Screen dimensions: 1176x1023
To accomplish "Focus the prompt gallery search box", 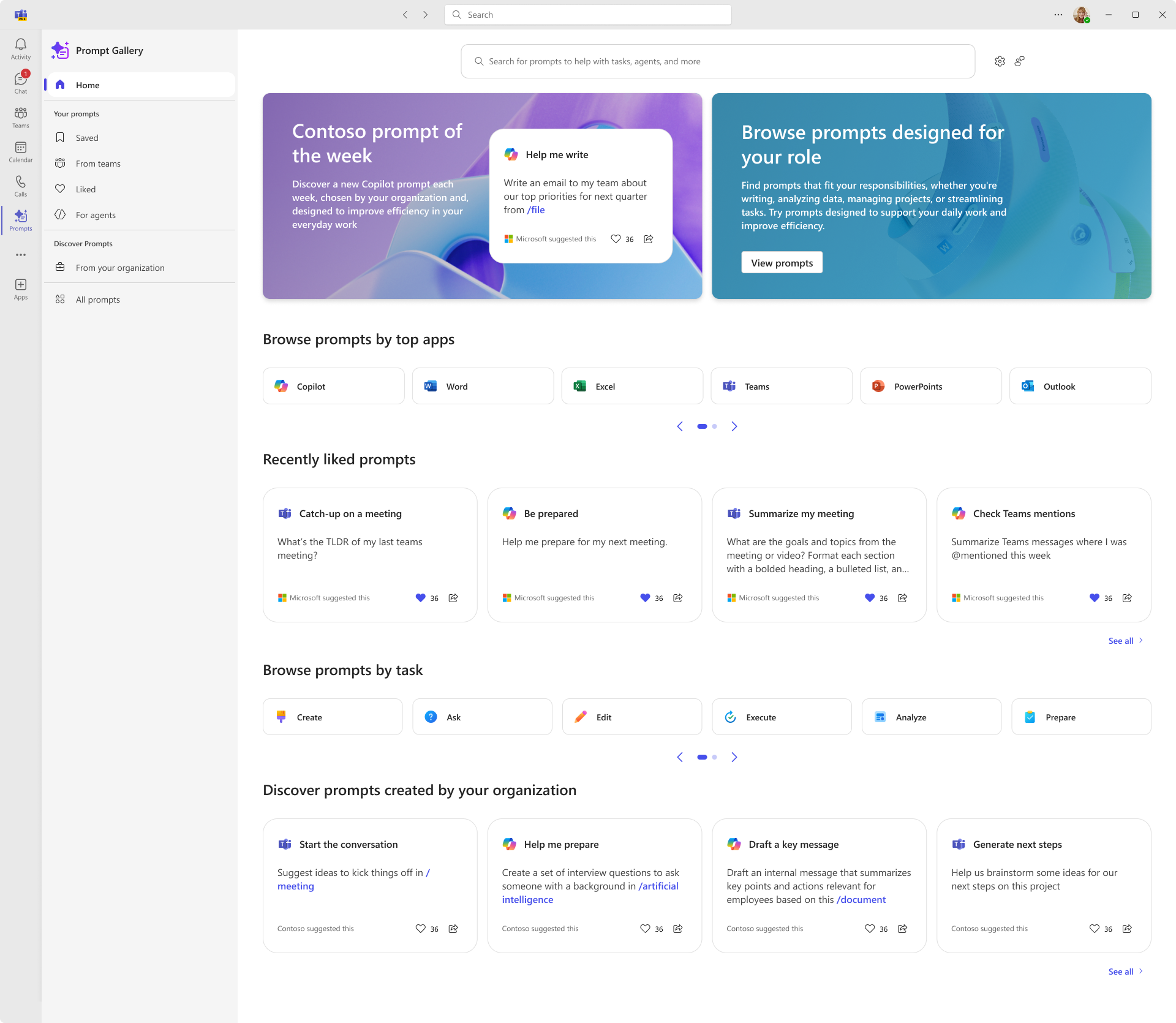I will point(718,61).
